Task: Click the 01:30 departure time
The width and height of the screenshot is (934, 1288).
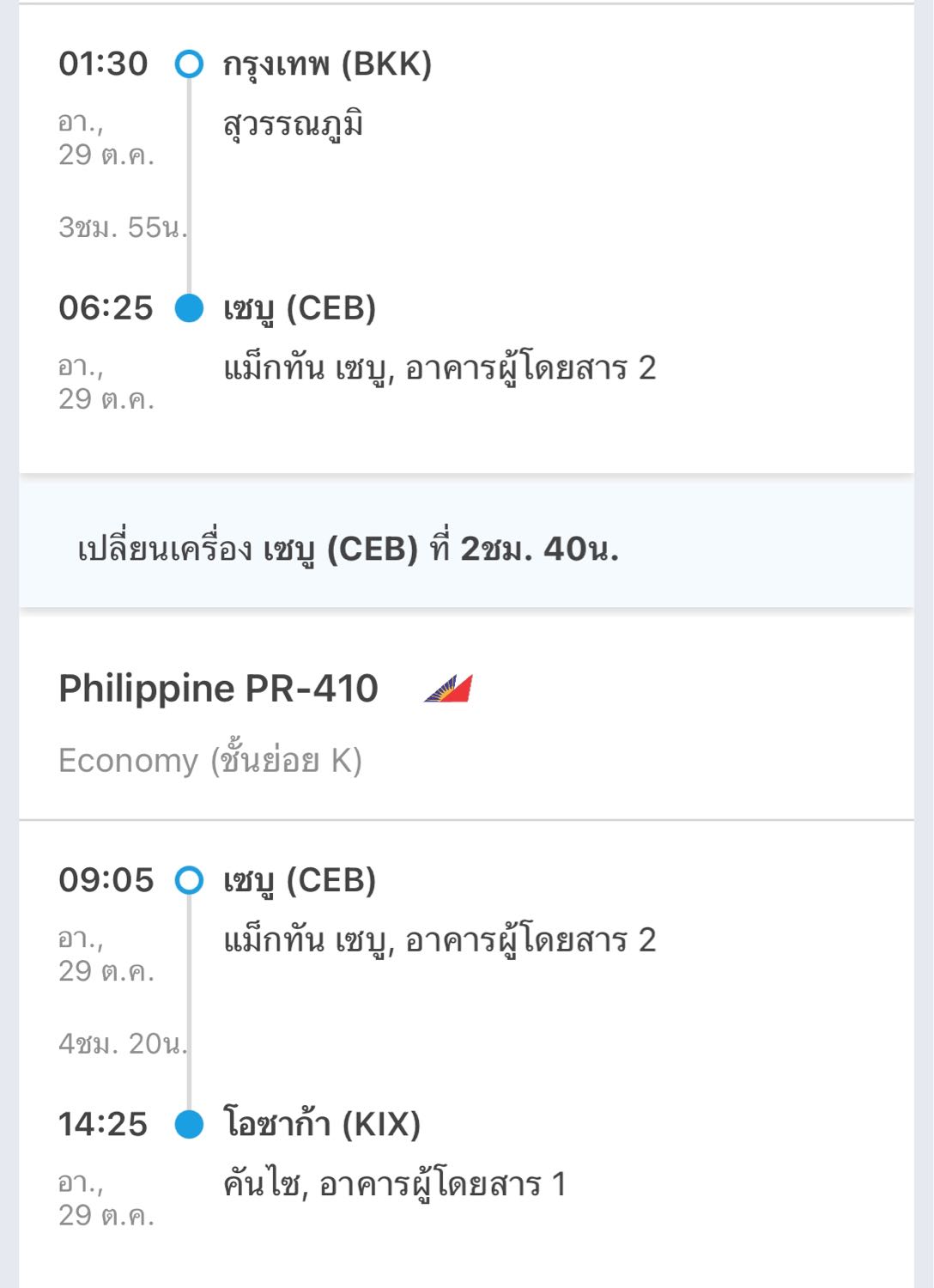Action: [x=103, y=64]
